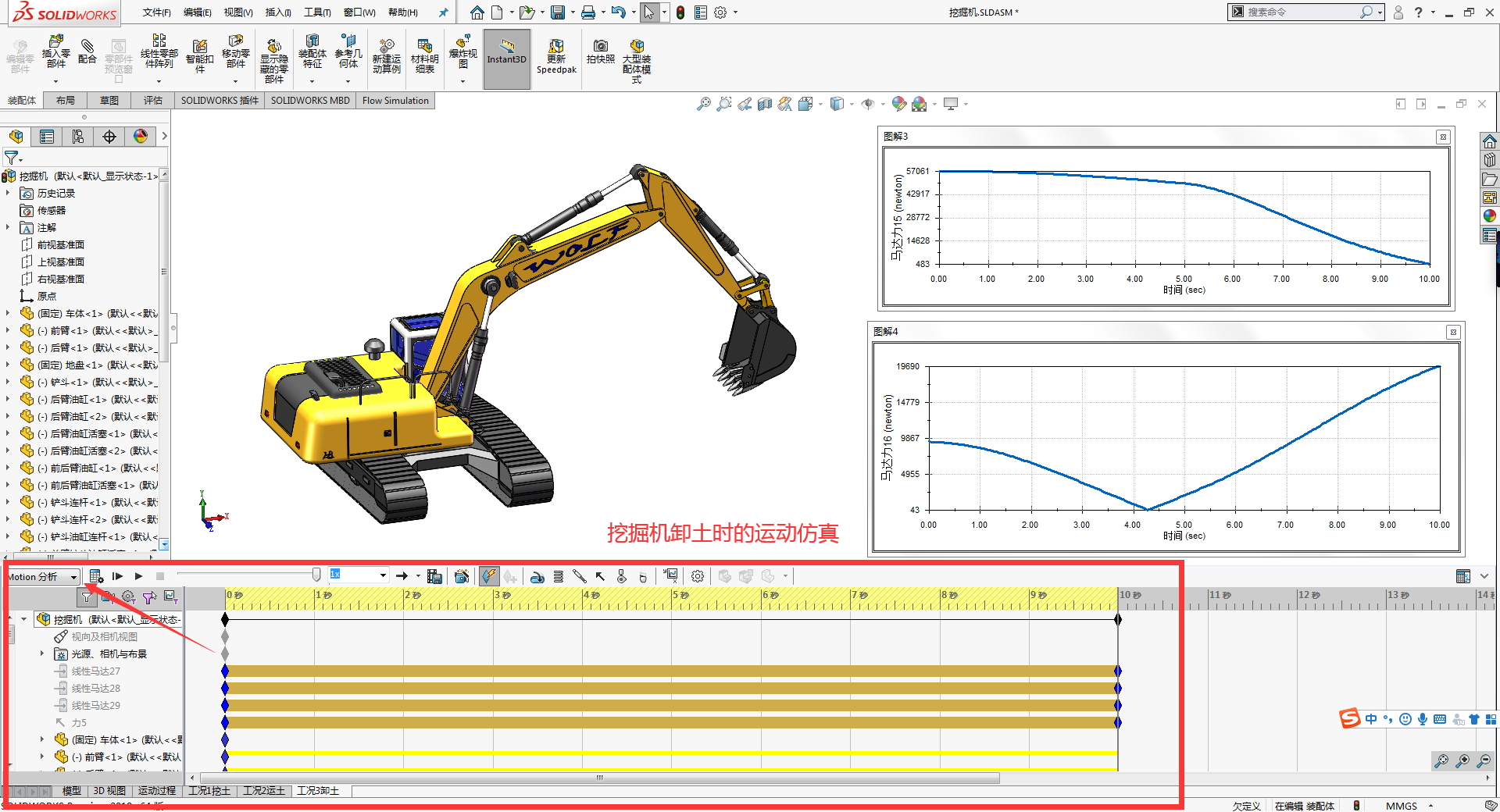Click the Calculate motion study icon

(95, 576)
